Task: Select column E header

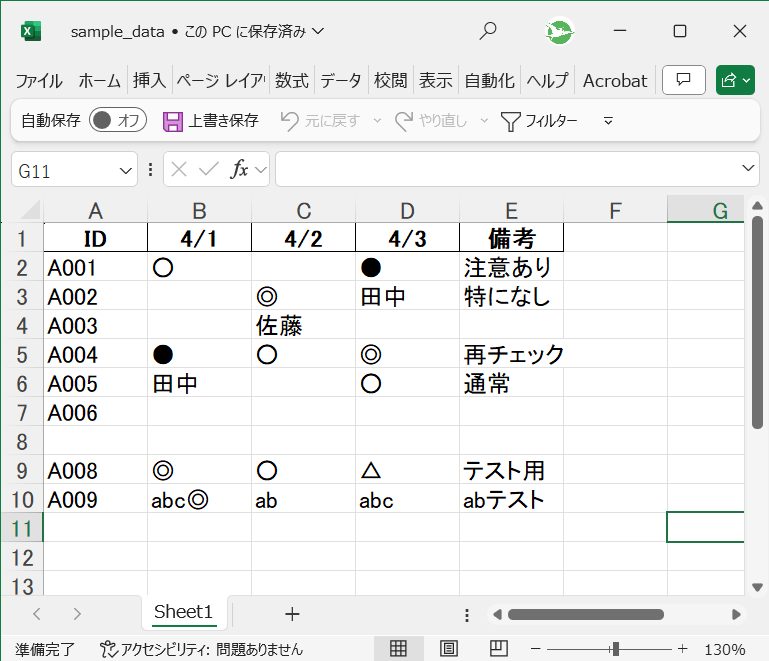Action: pos(511,211)
